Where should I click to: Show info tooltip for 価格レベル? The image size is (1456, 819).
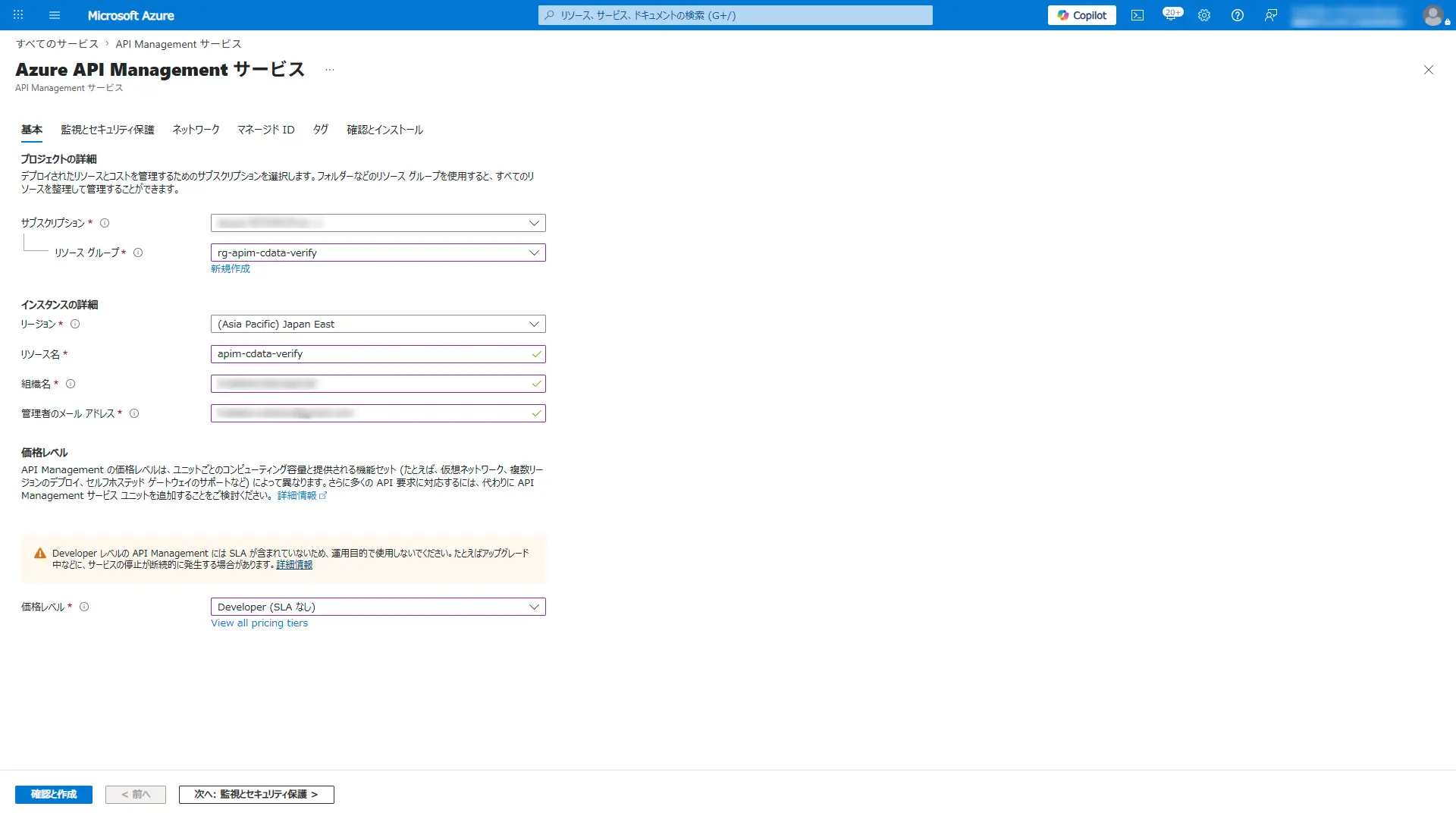(x=84, y=607)
